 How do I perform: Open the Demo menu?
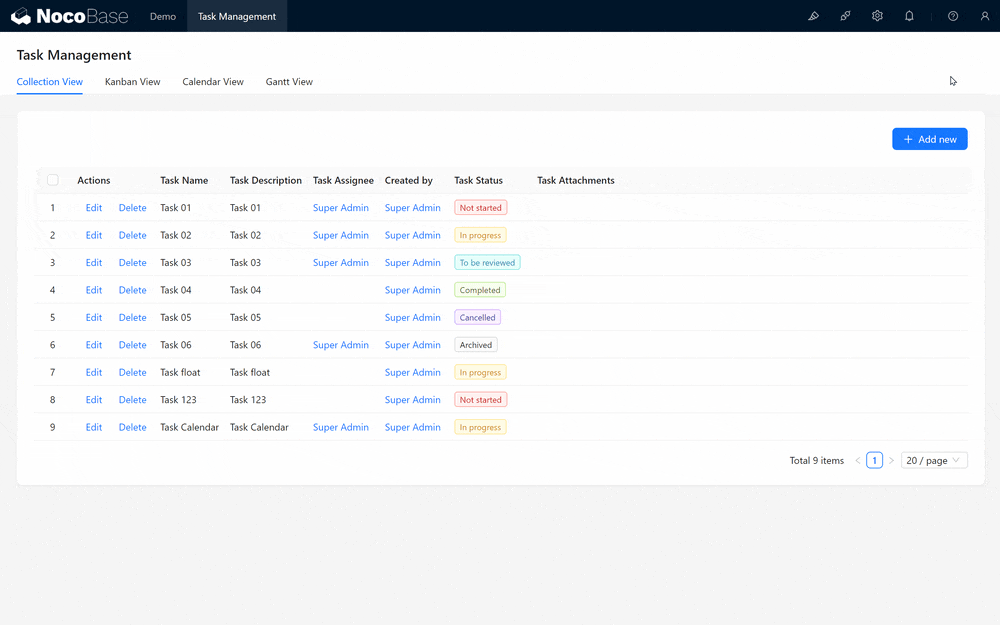(163, 17)
